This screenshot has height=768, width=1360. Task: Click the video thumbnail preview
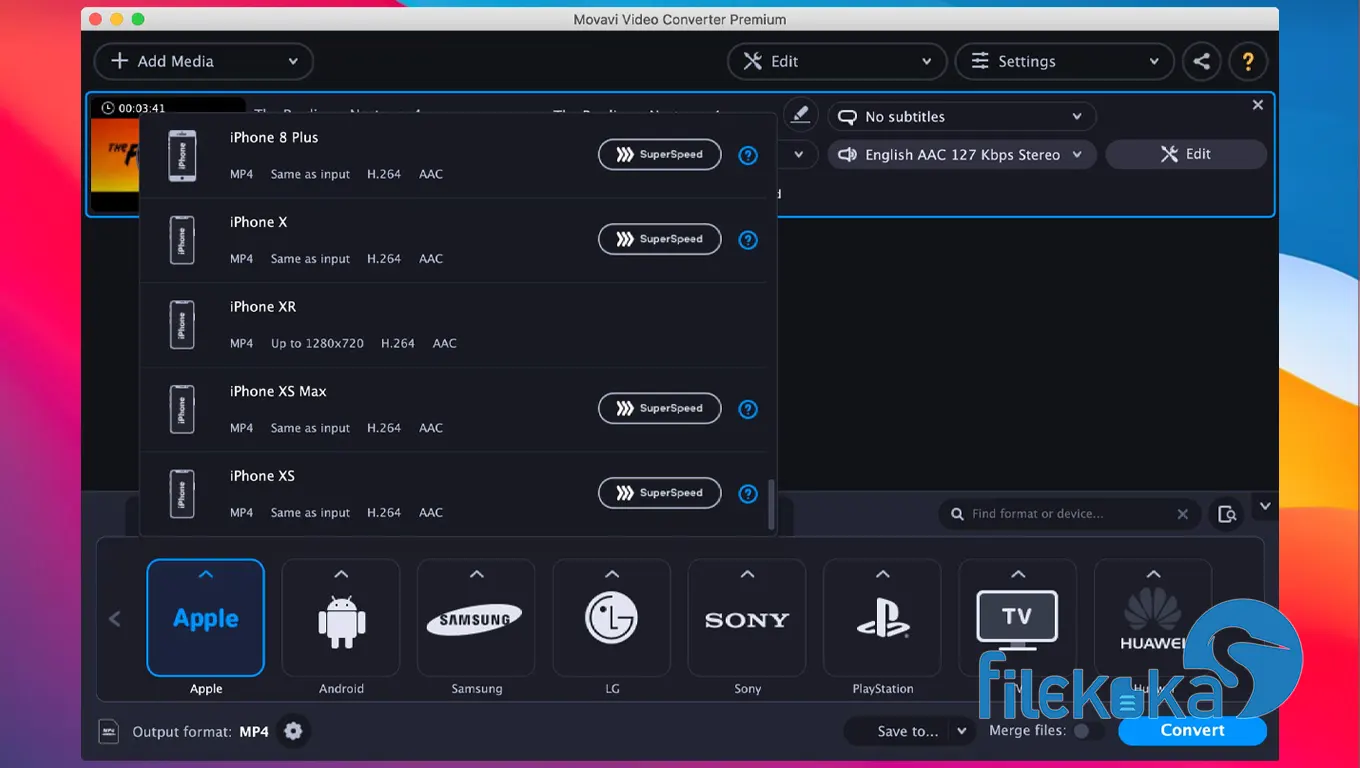click(115, 156)
